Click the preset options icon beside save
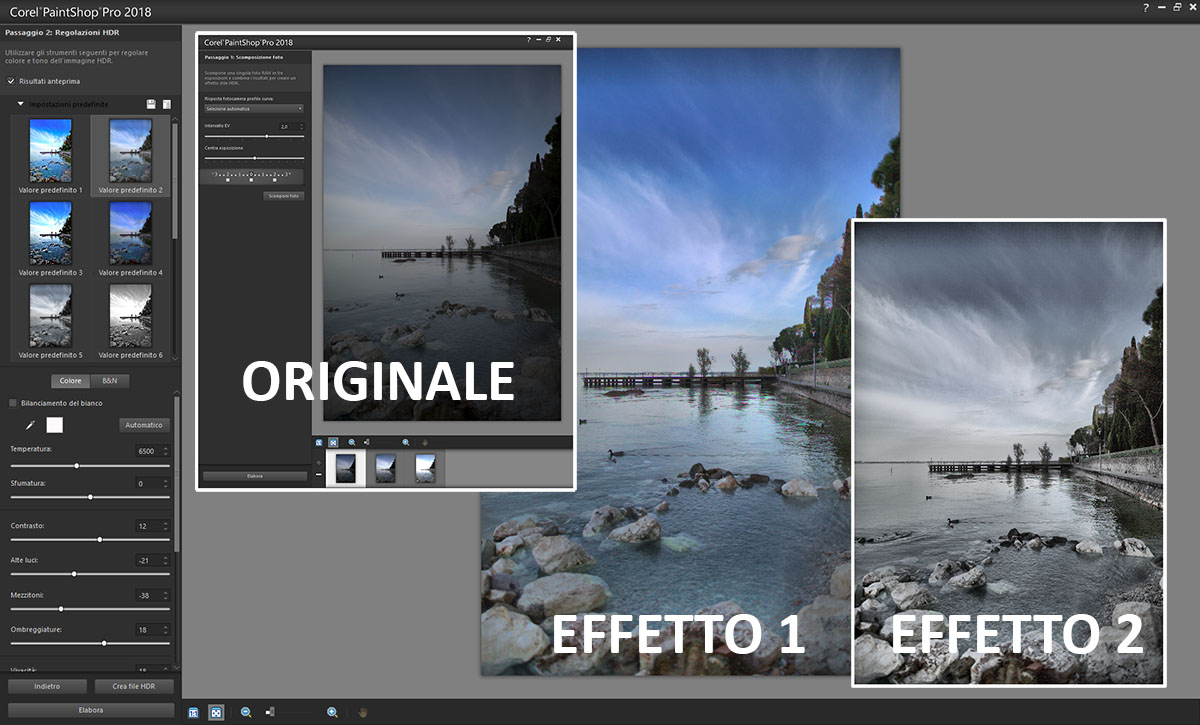 point(167,104)
